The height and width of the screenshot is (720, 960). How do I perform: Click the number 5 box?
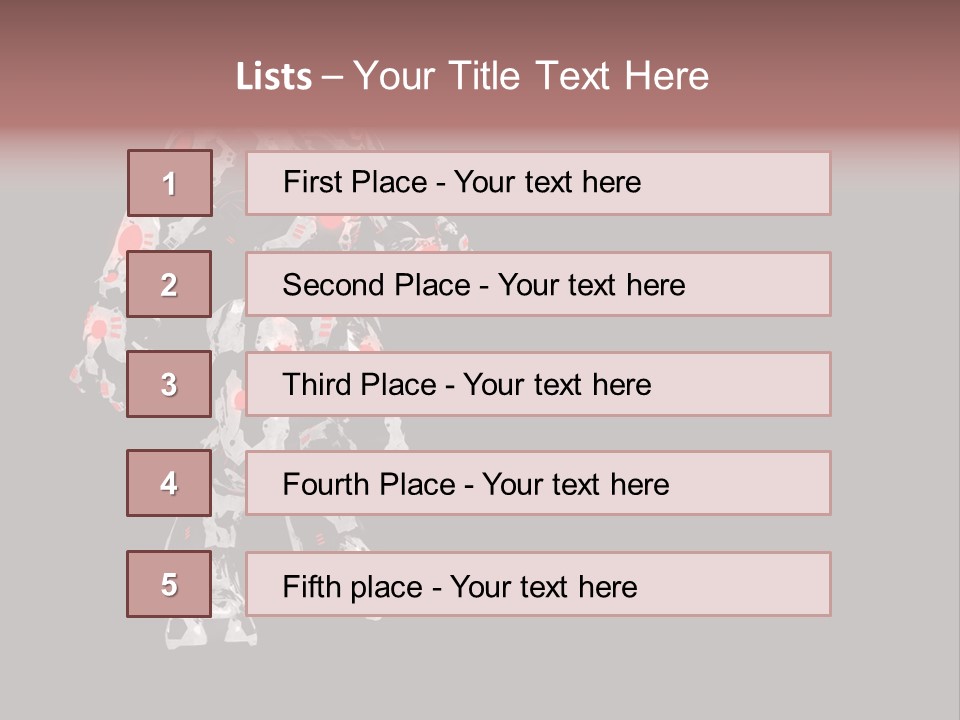click(169, 584)
